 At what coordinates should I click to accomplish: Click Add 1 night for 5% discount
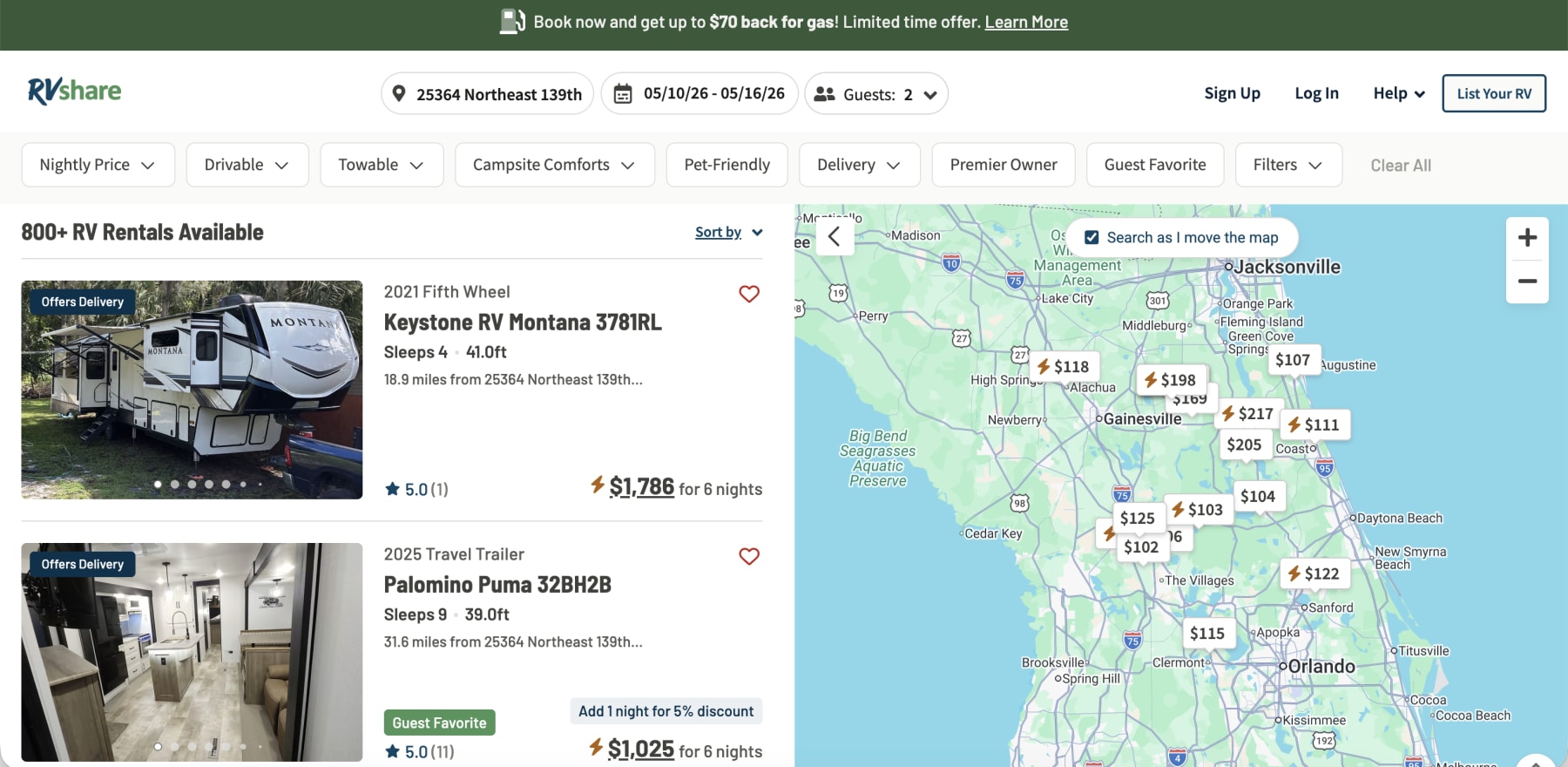pyautogui.click(x=666, y=711)
